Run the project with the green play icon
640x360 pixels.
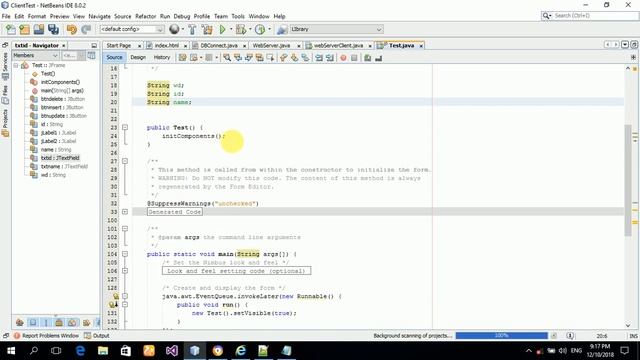click(x=222, y=29)
